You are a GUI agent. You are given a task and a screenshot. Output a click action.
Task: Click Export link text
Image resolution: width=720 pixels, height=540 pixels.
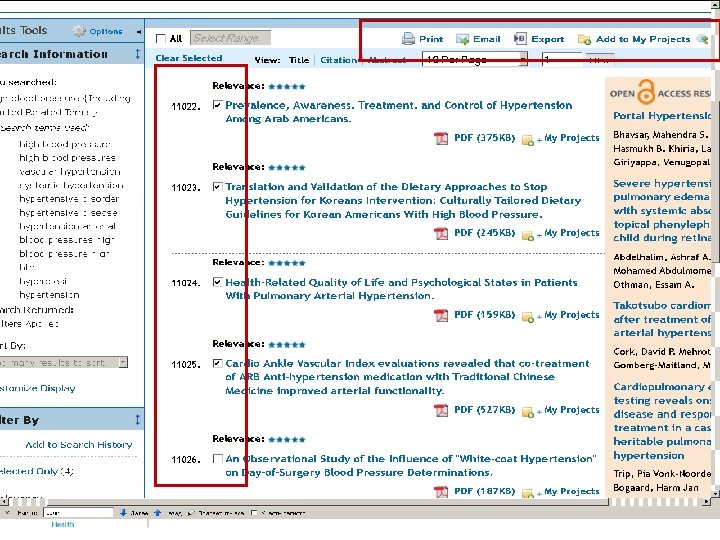pyautogui.click(x=547, y=39)
